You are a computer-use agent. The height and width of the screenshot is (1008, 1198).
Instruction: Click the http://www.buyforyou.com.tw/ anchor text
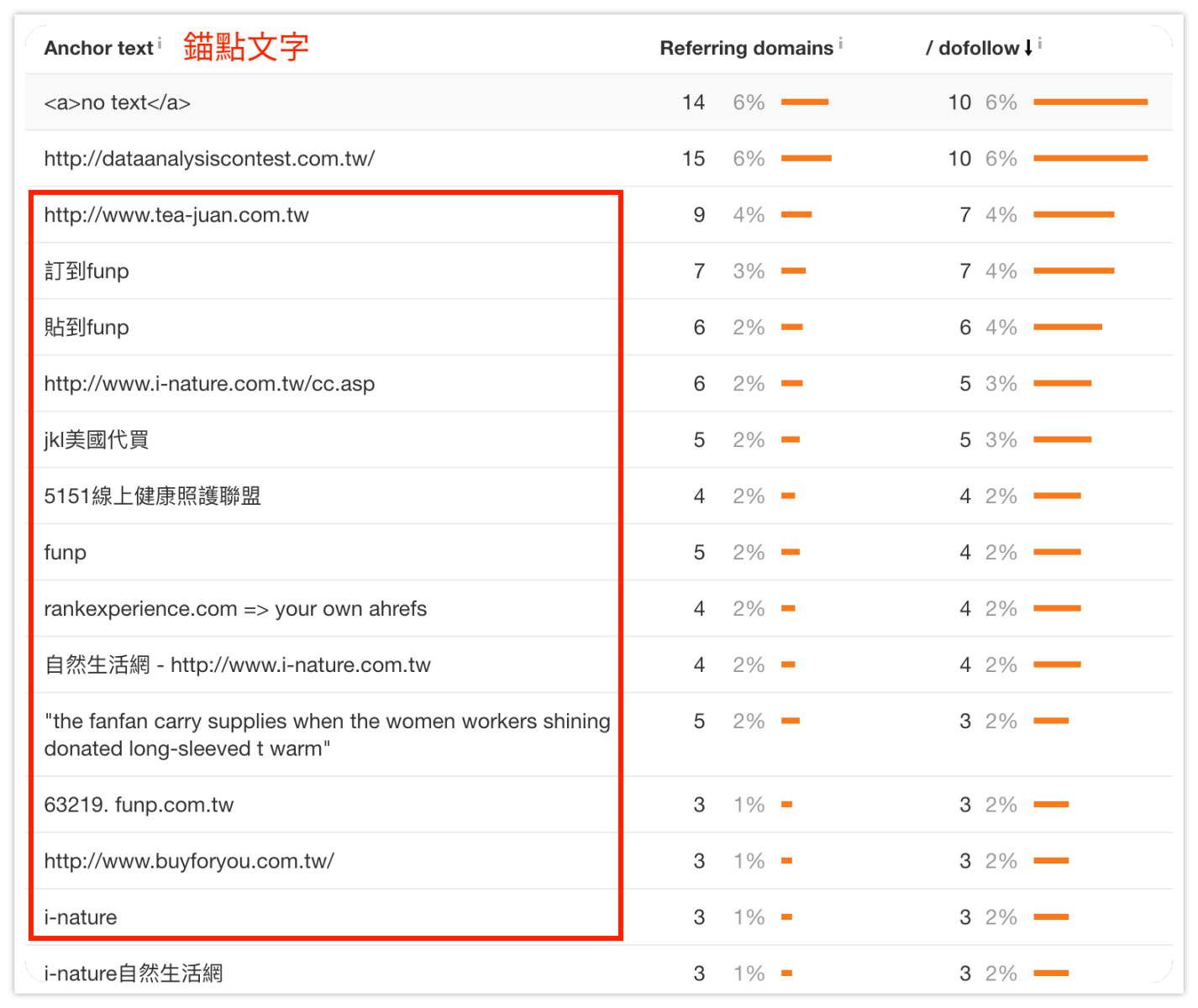click(189, 861)
